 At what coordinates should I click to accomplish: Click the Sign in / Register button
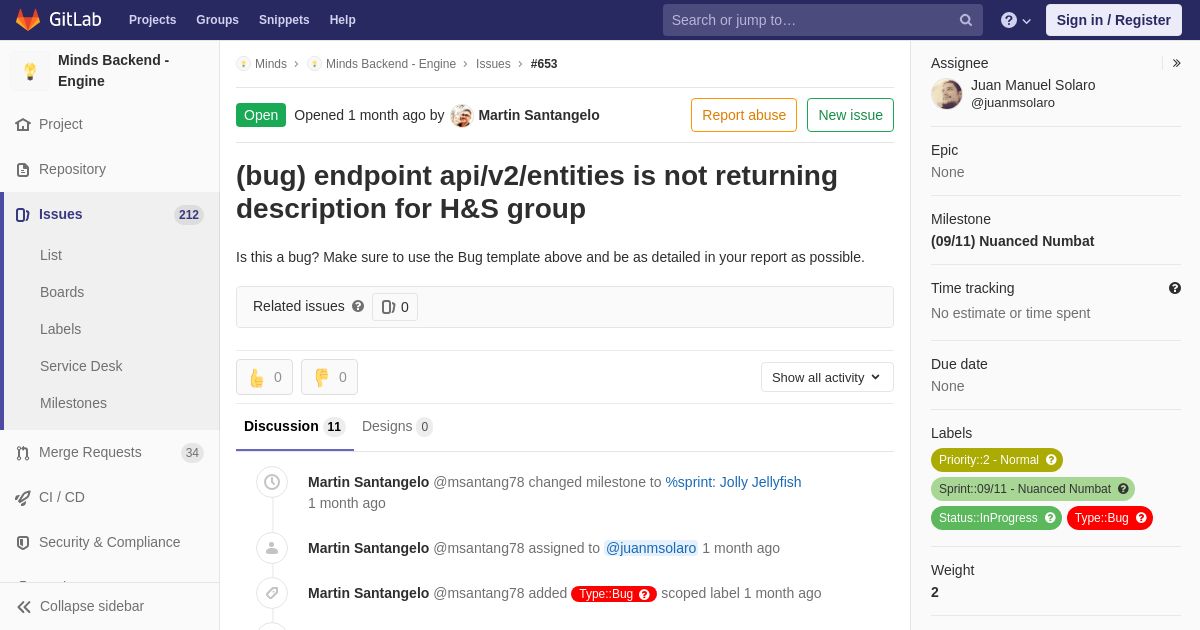tap(1114, 20)
